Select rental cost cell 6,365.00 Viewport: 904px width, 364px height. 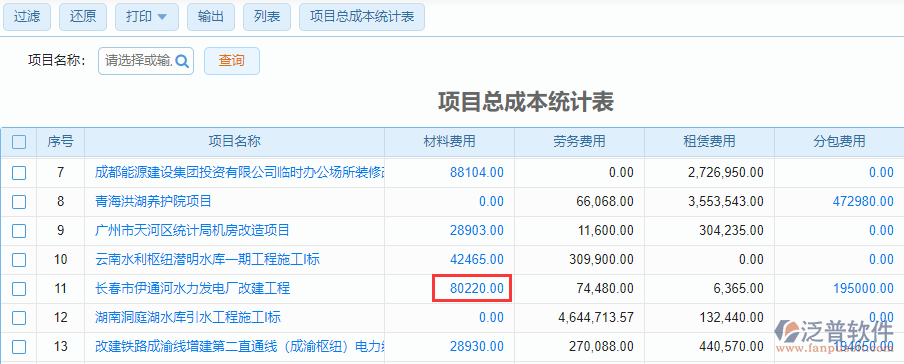click(x=709, y=288)
